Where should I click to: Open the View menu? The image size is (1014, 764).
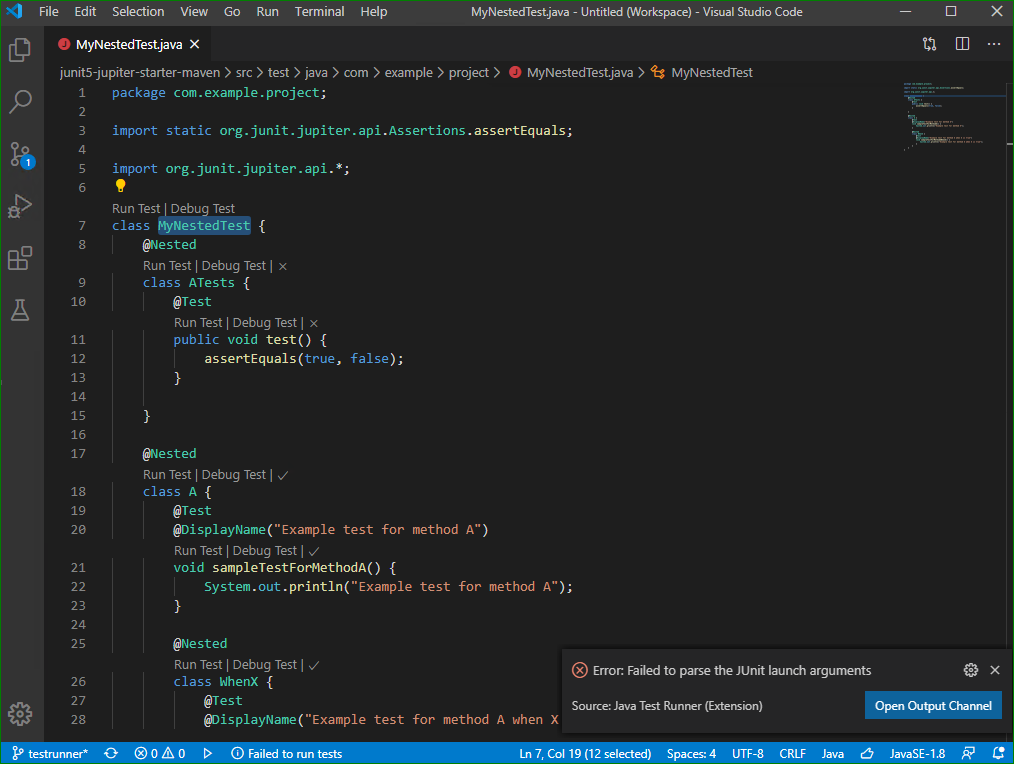coord(194,12)
